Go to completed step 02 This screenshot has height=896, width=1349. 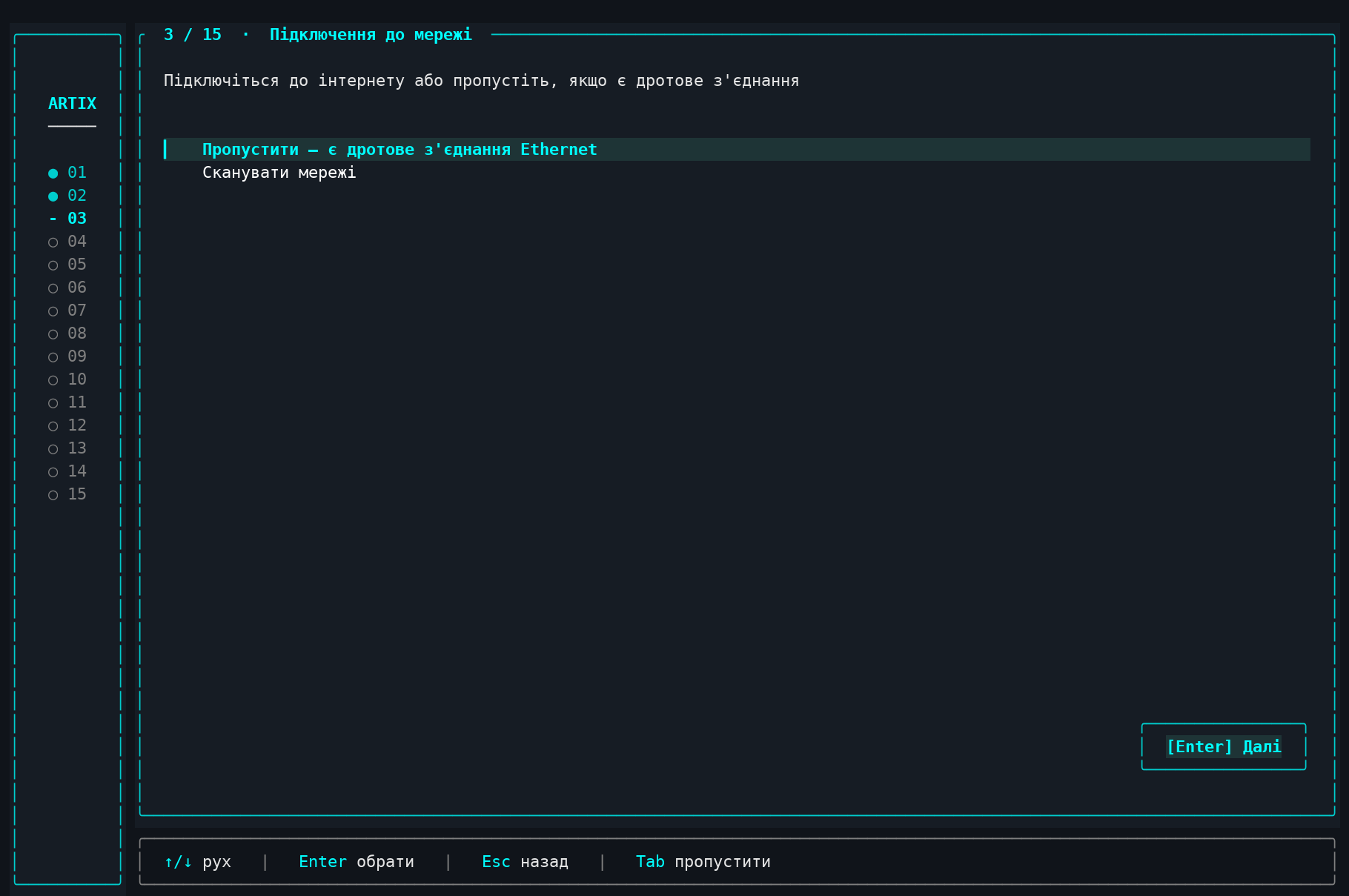pyautogui.click(x=67, y=196)
